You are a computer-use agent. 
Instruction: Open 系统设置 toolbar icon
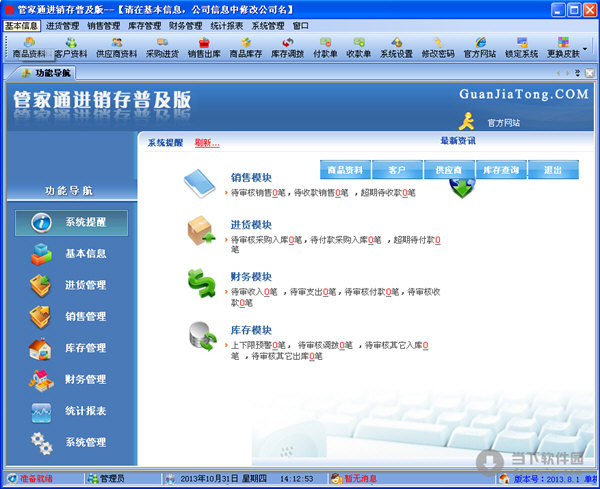(x=396, y=48)
